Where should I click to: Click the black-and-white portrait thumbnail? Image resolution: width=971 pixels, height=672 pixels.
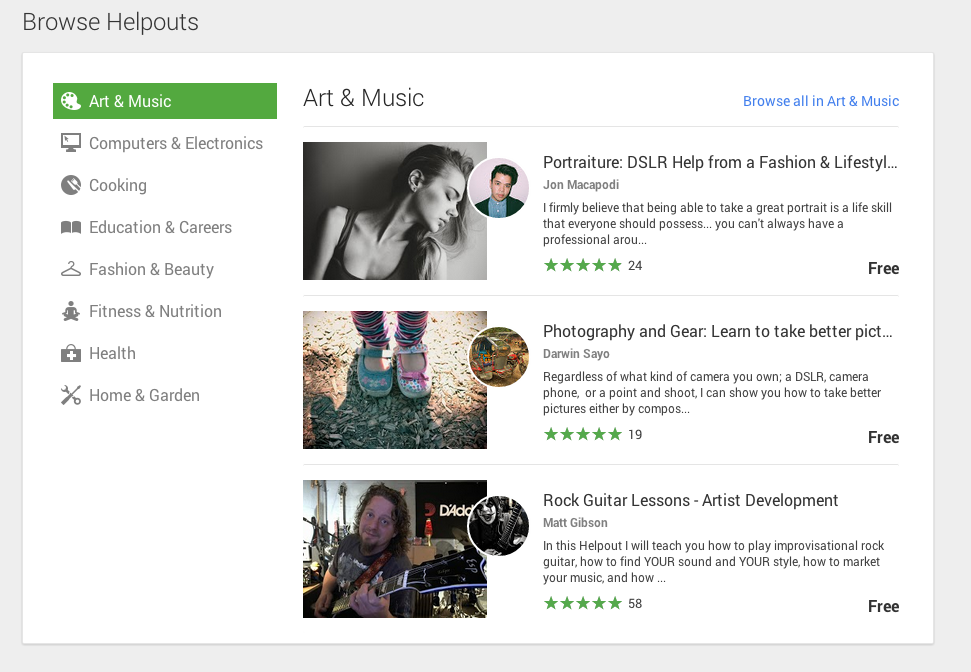(x=395, y=211)
